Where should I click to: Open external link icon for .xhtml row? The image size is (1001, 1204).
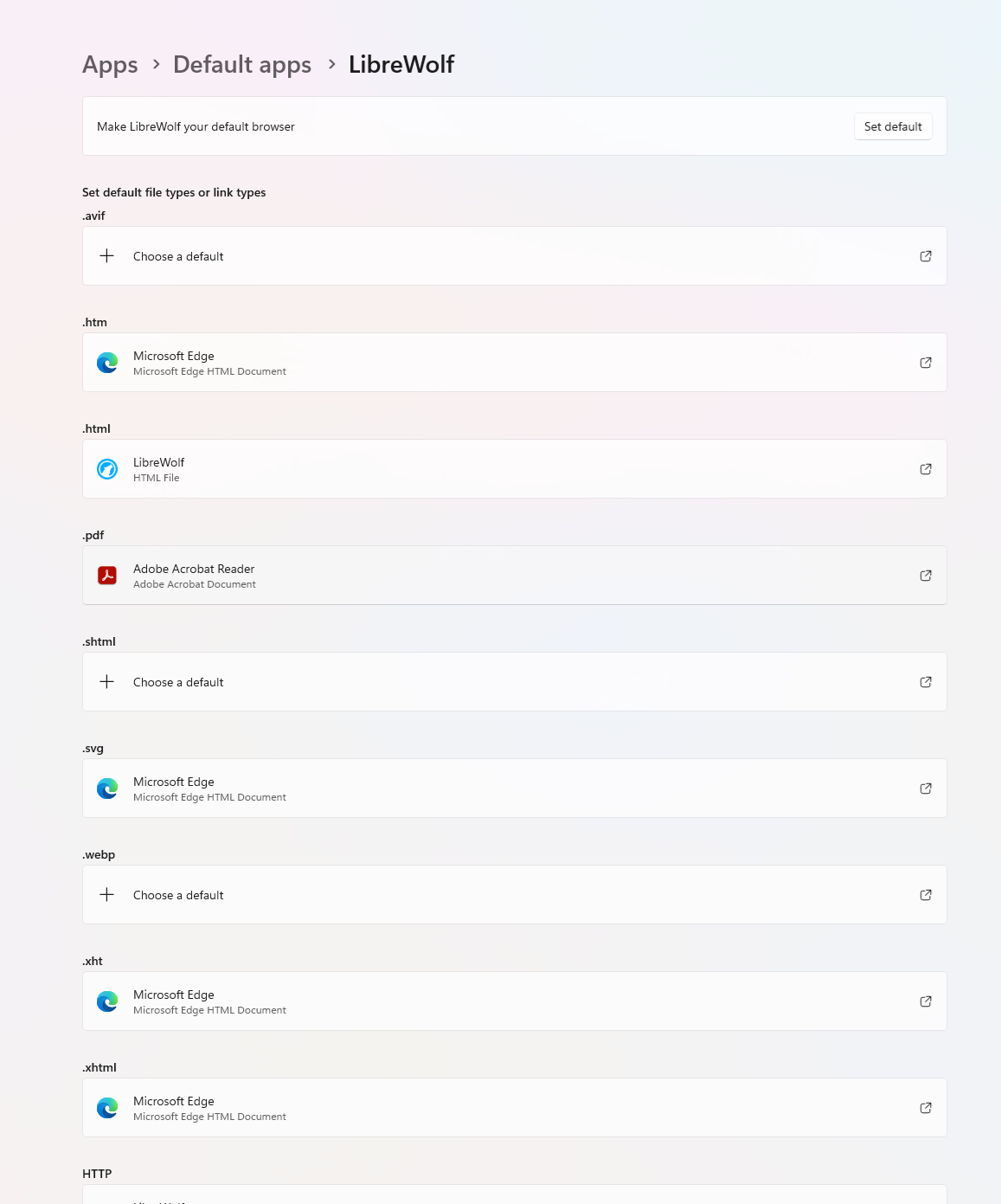926,1108
